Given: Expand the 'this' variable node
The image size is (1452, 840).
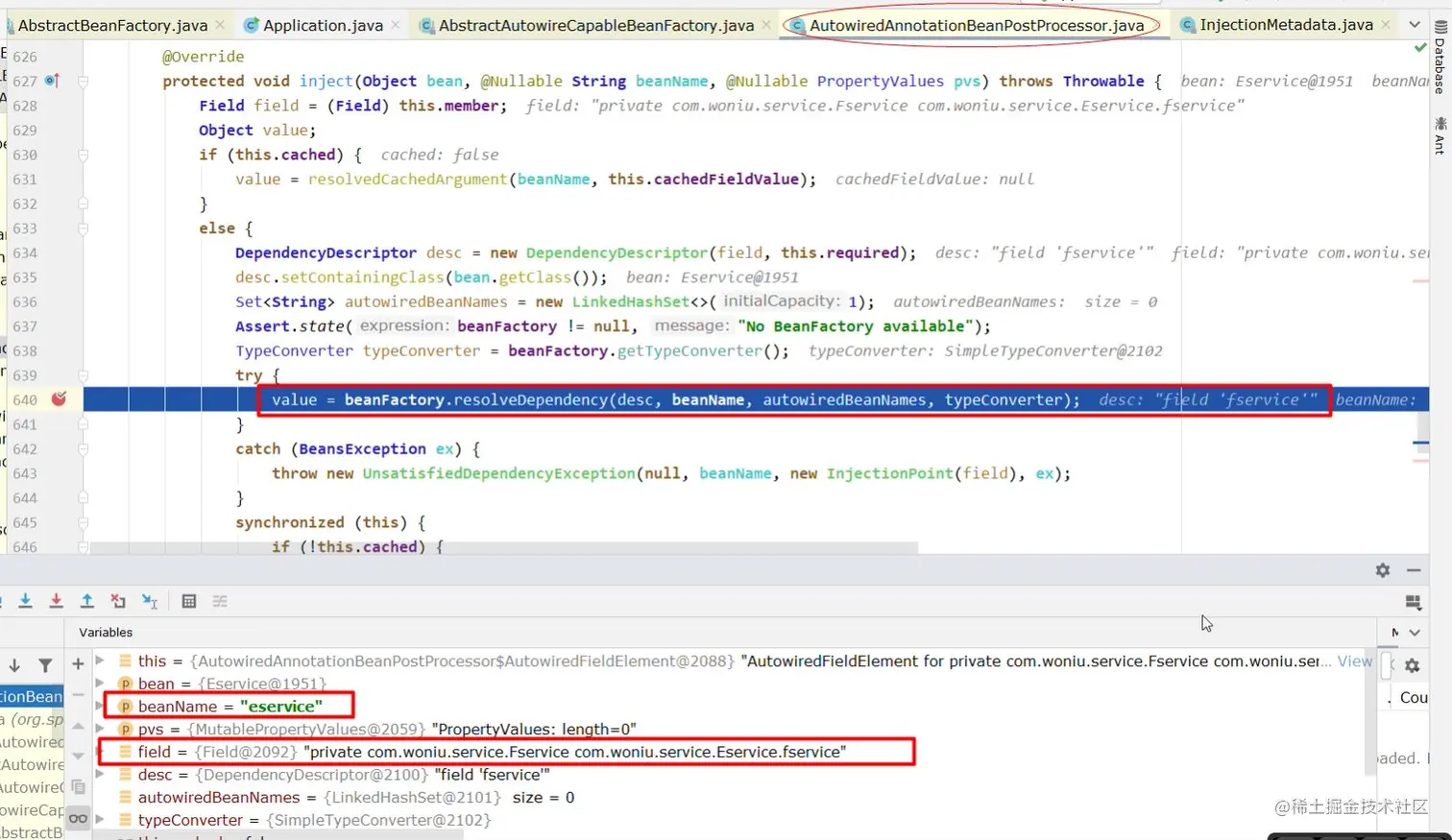Looking at the screenshot, I should (100, 660).
